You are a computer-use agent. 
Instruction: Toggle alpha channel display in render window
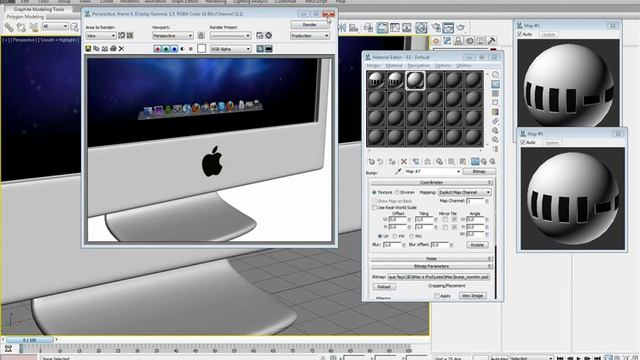[182, 49]
